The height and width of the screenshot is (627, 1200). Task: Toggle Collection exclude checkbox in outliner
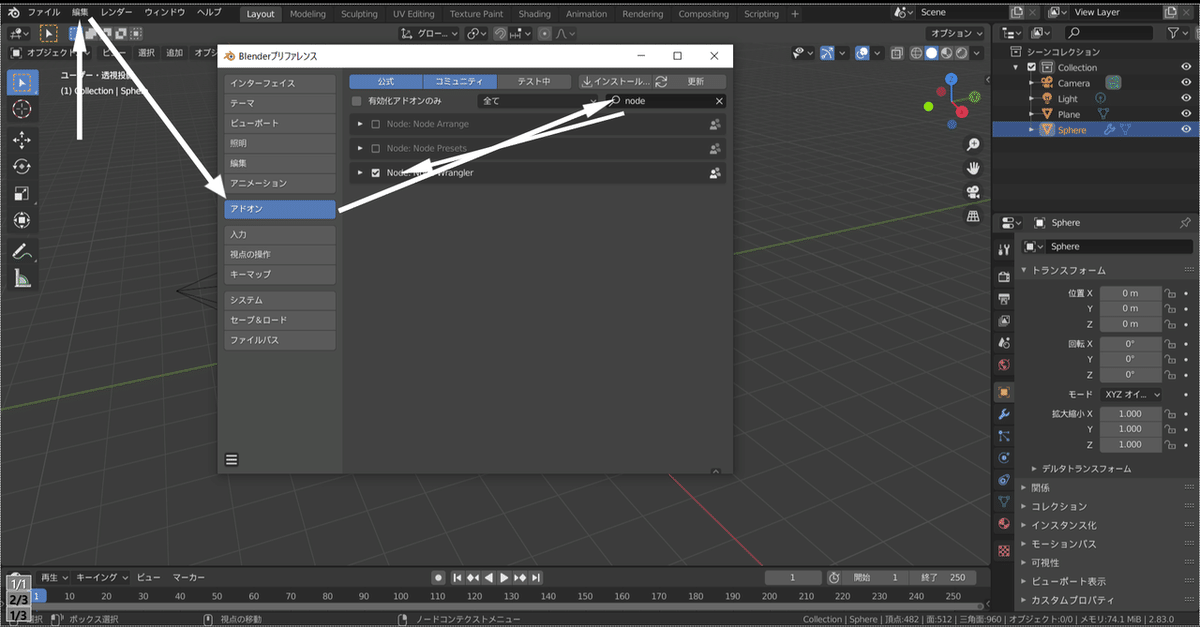1031,68
